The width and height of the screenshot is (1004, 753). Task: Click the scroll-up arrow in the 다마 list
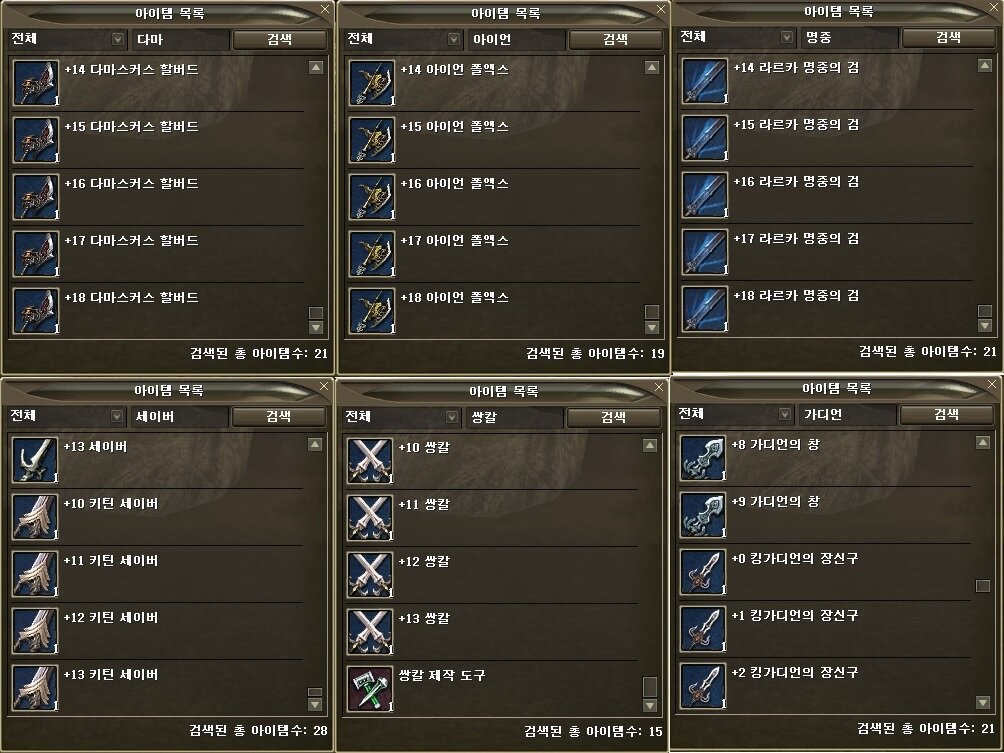(x=316, y=67)
